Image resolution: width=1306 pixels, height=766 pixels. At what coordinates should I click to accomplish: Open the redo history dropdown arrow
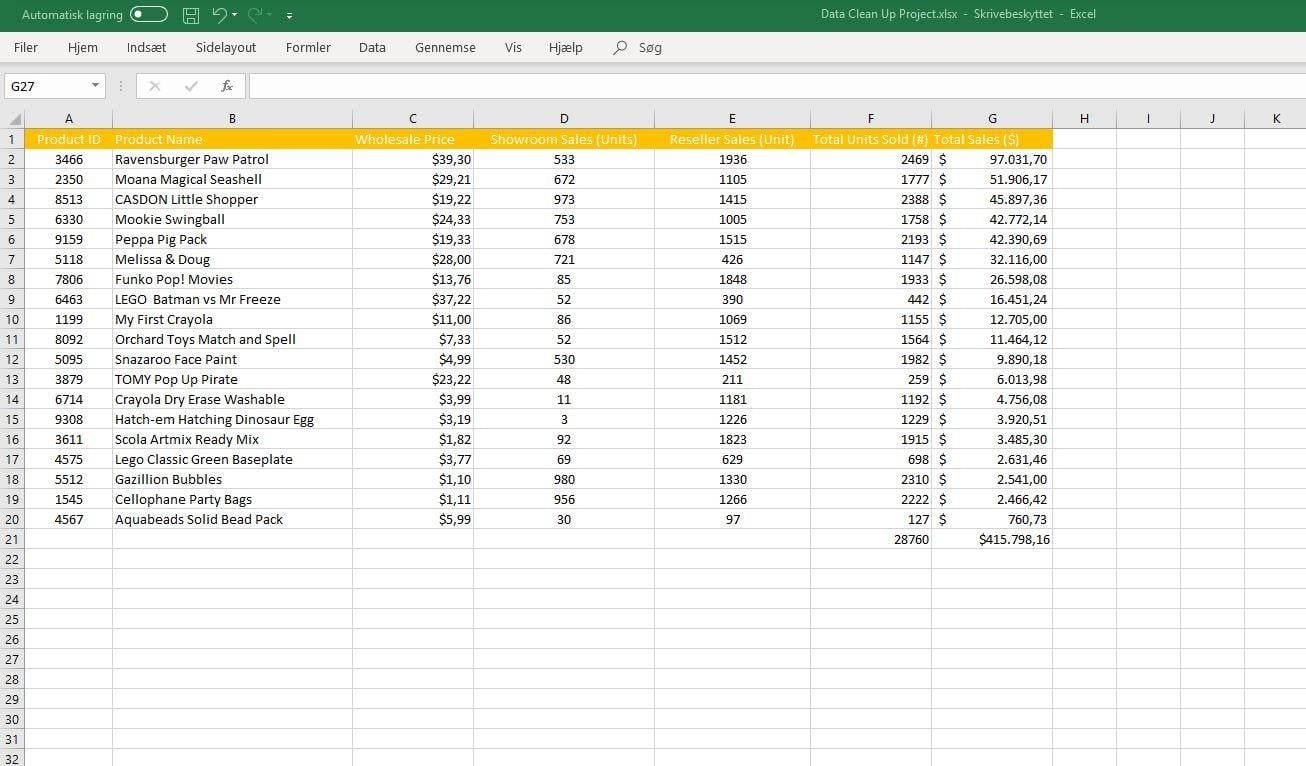click(x=270, y=15)
